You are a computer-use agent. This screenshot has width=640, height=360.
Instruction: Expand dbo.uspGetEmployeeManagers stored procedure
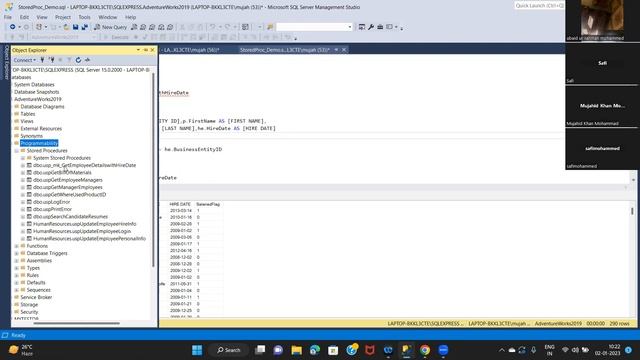click(23, 180)
